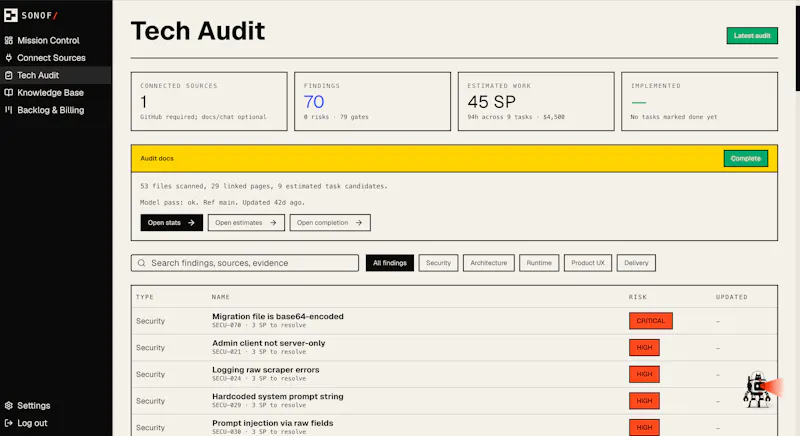Viewport: 800px width, 436px height.
Task: Click the TYPE column header
Action: point(145,297)
